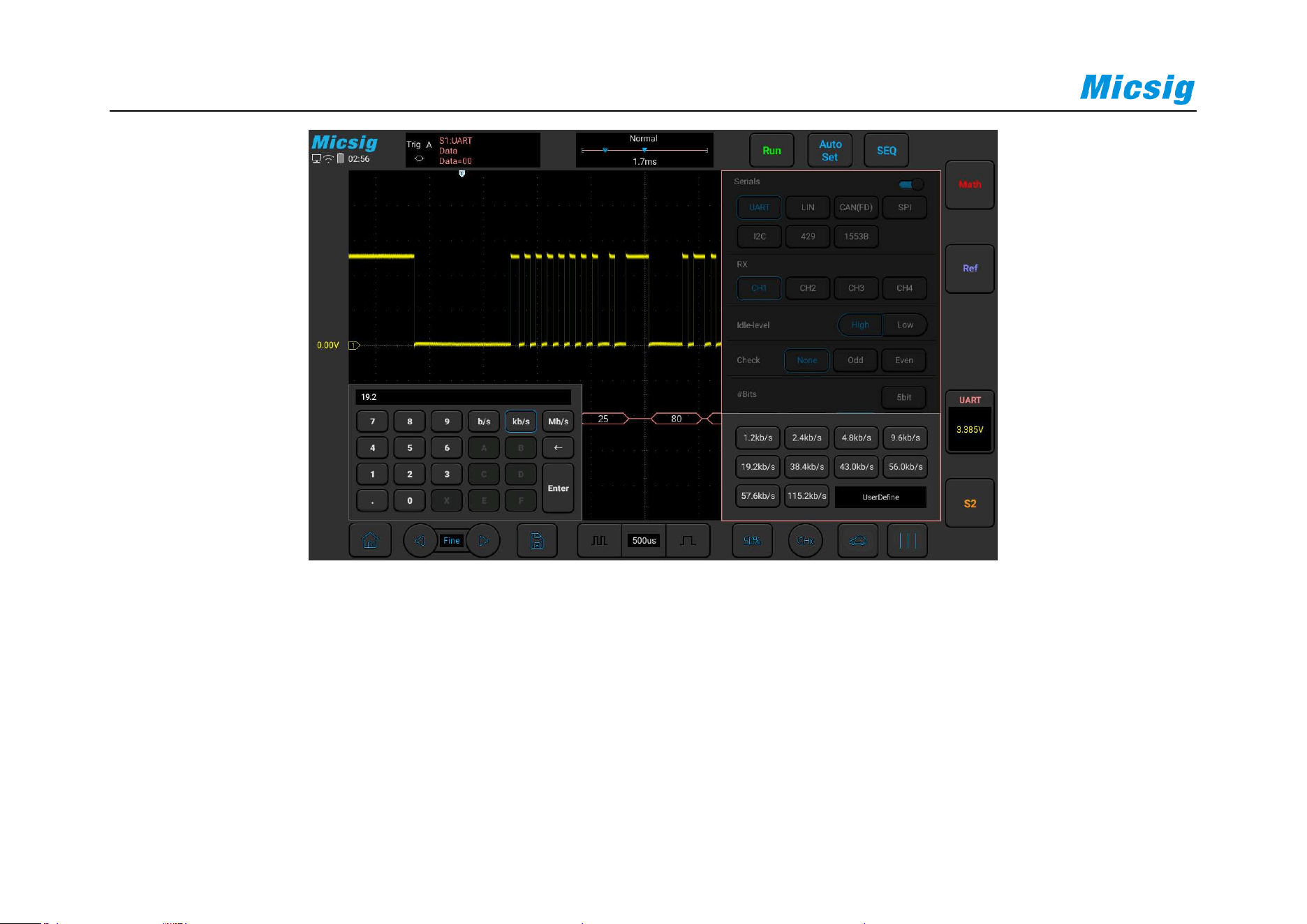
Task: Set RX source to CH4
Action: tap(905, 288)
